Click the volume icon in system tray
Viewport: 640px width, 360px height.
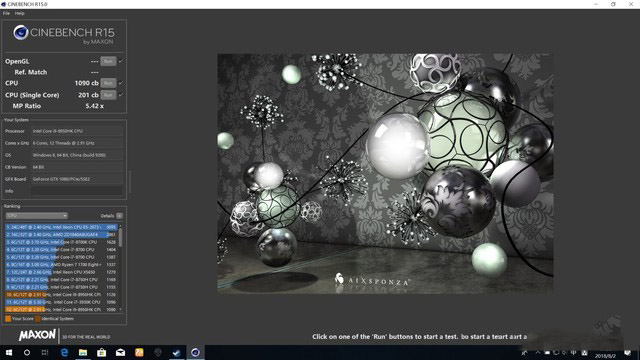[x=564, y=353]
